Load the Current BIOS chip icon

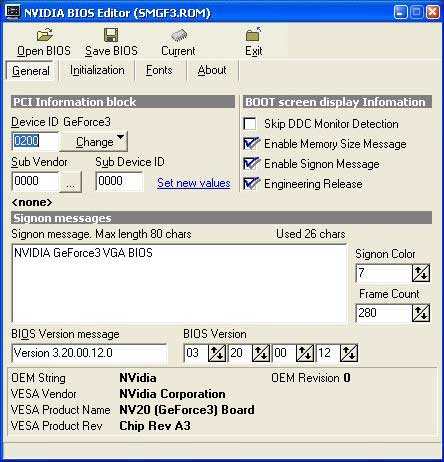click(179, 35)
